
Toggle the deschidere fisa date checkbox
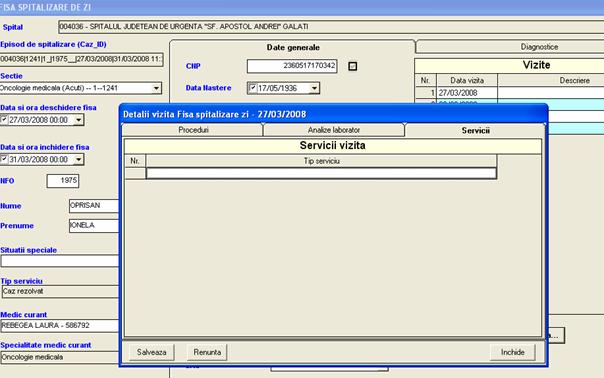click(x=4, y=120)
